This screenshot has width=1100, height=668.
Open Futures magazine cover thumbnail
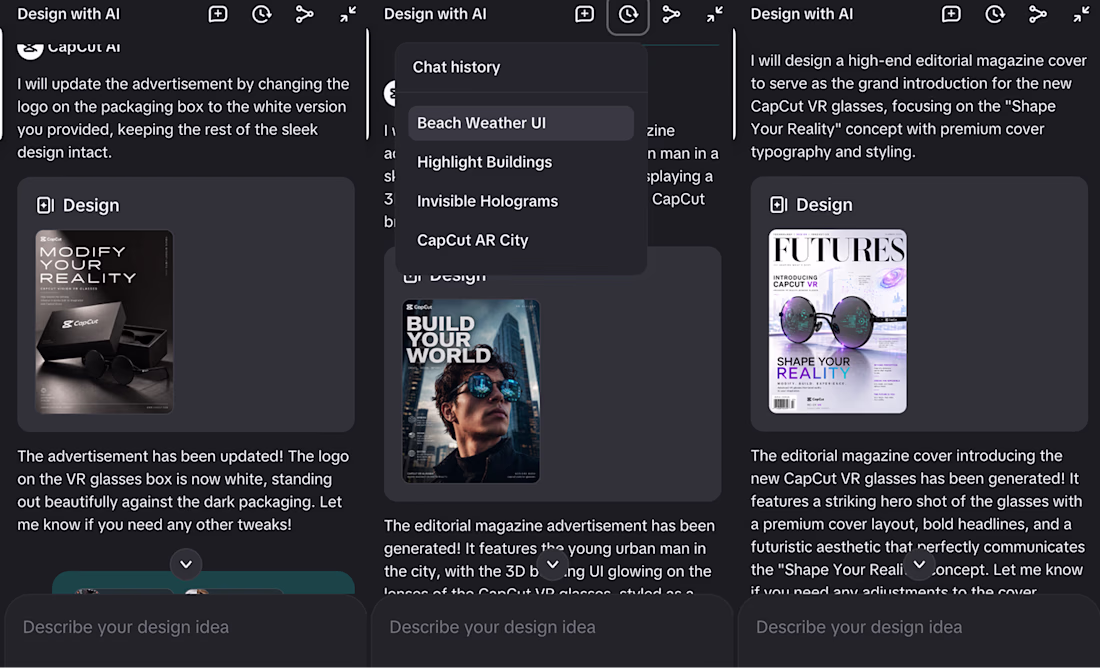838,321
